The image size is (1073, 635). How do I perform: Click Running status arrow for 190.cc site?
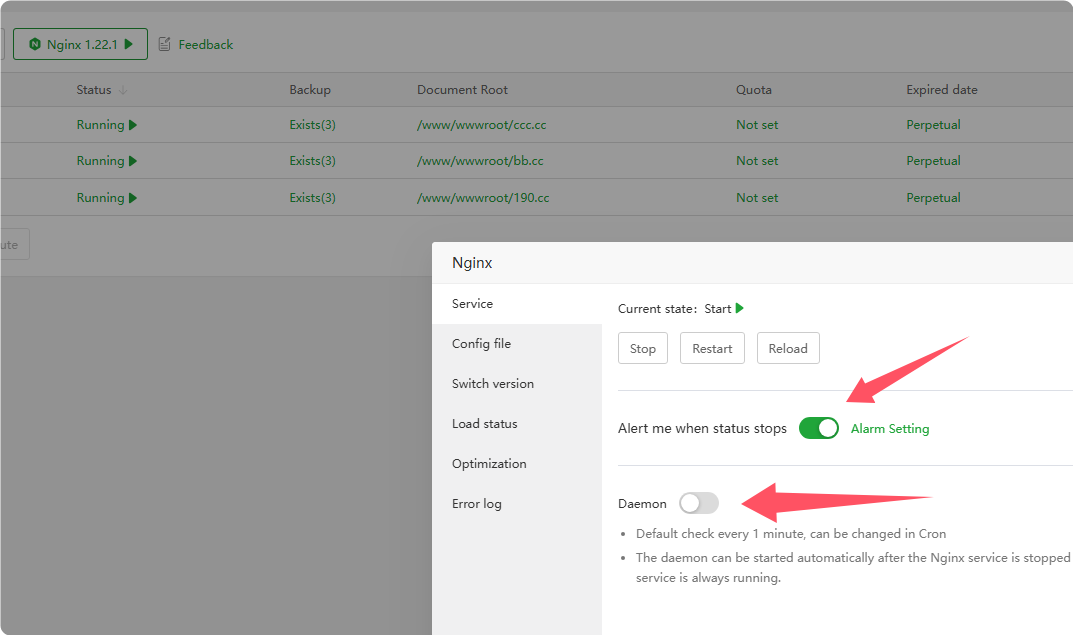[x=133, y=198]
